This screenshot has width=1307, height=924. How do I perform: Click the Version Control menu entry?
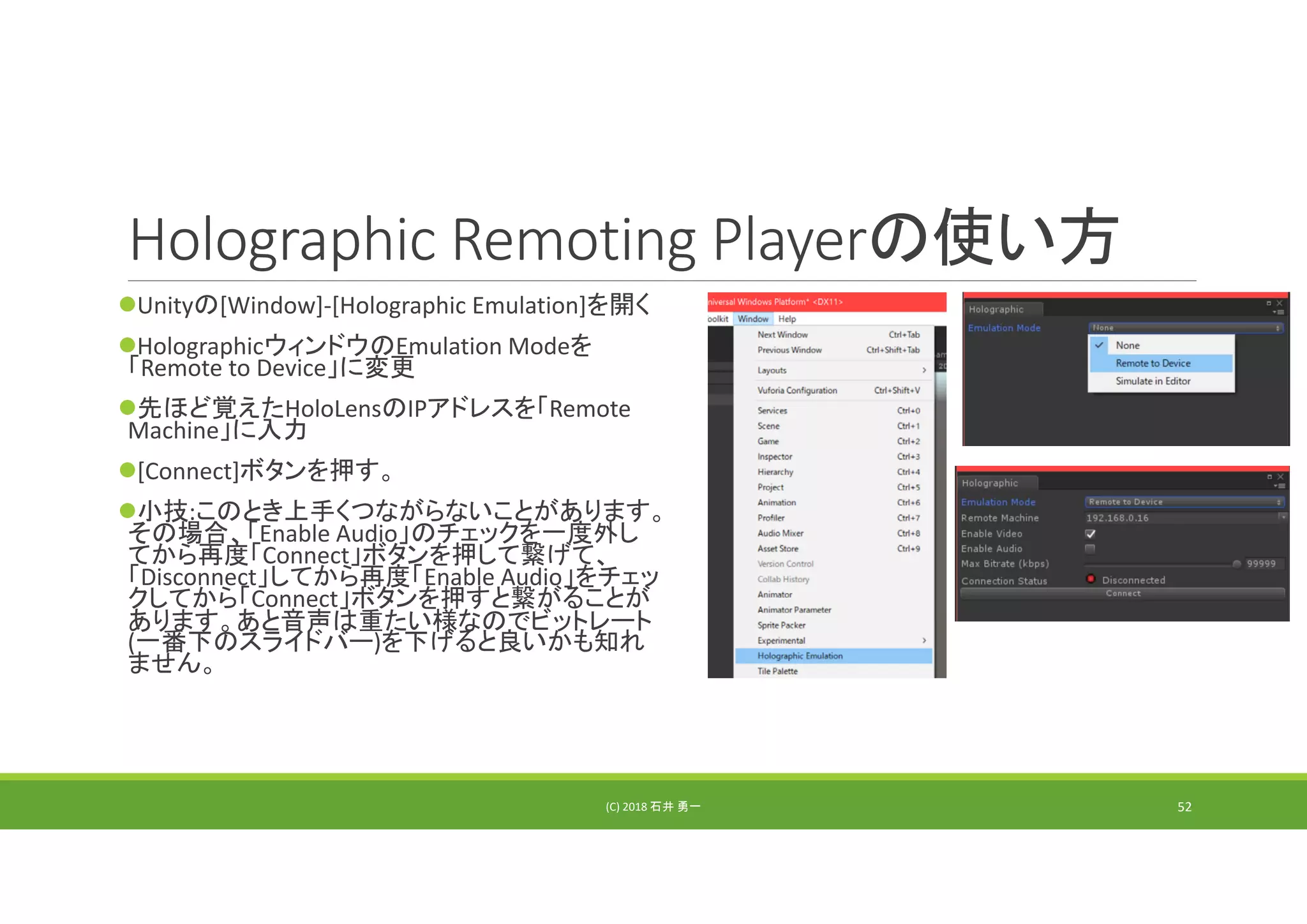click(834, 564)
